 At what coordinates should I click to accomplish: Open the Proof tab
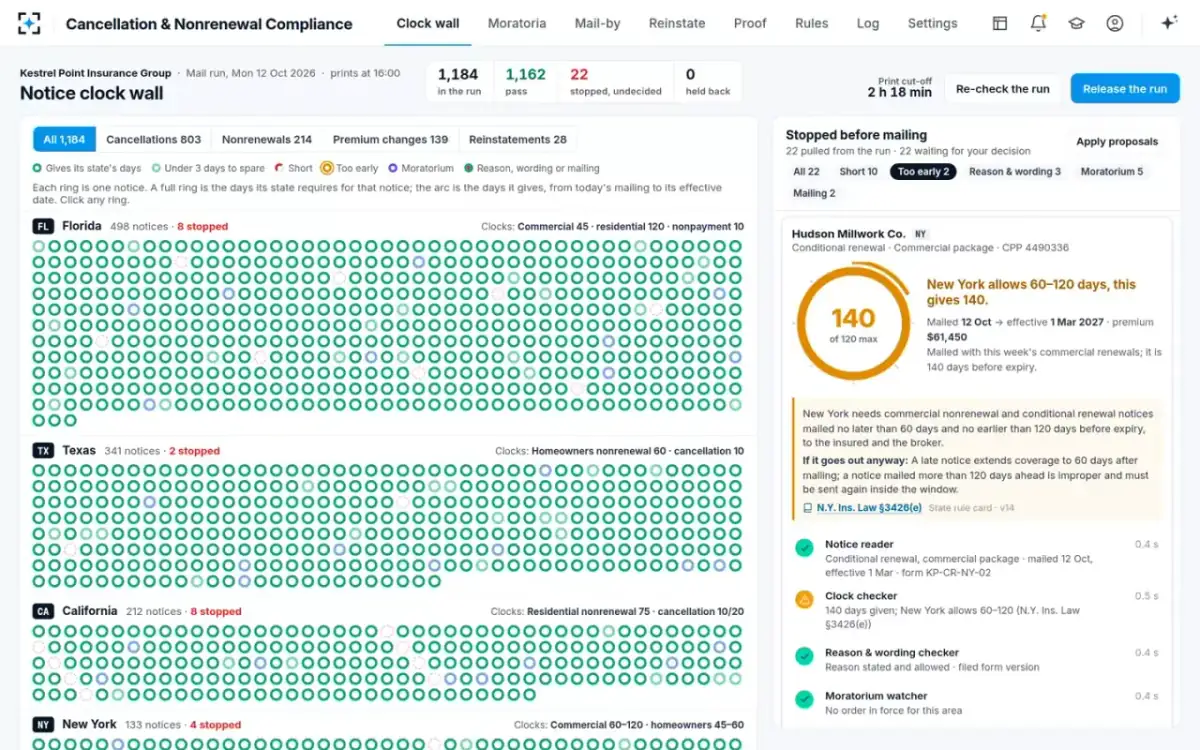[750, 23]
